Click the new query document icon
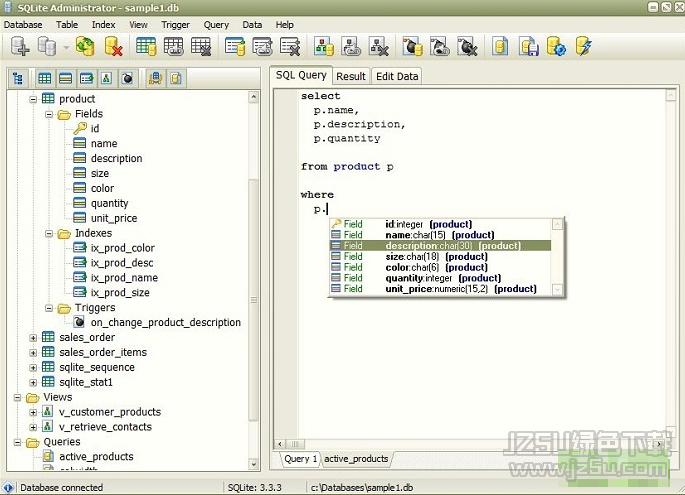The height and width of the screenshot is (495, 685). pos(500,46)
